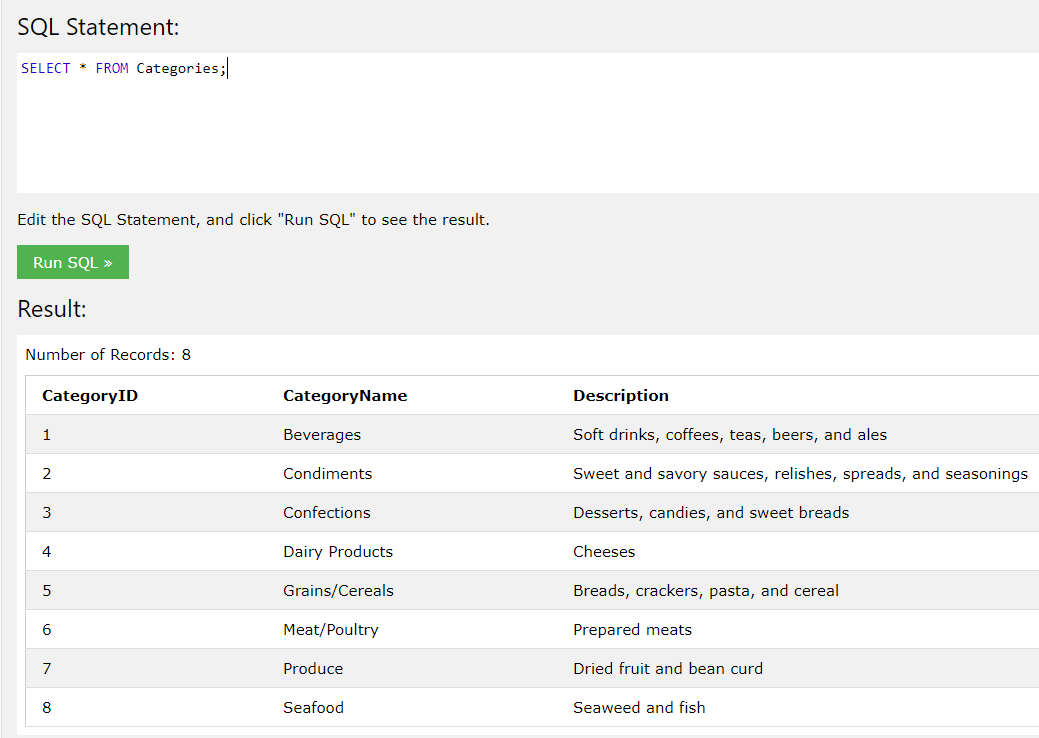1039x738 pixels.
Task: Select the Confections category name cell
Action: click(x=327, y=513)
